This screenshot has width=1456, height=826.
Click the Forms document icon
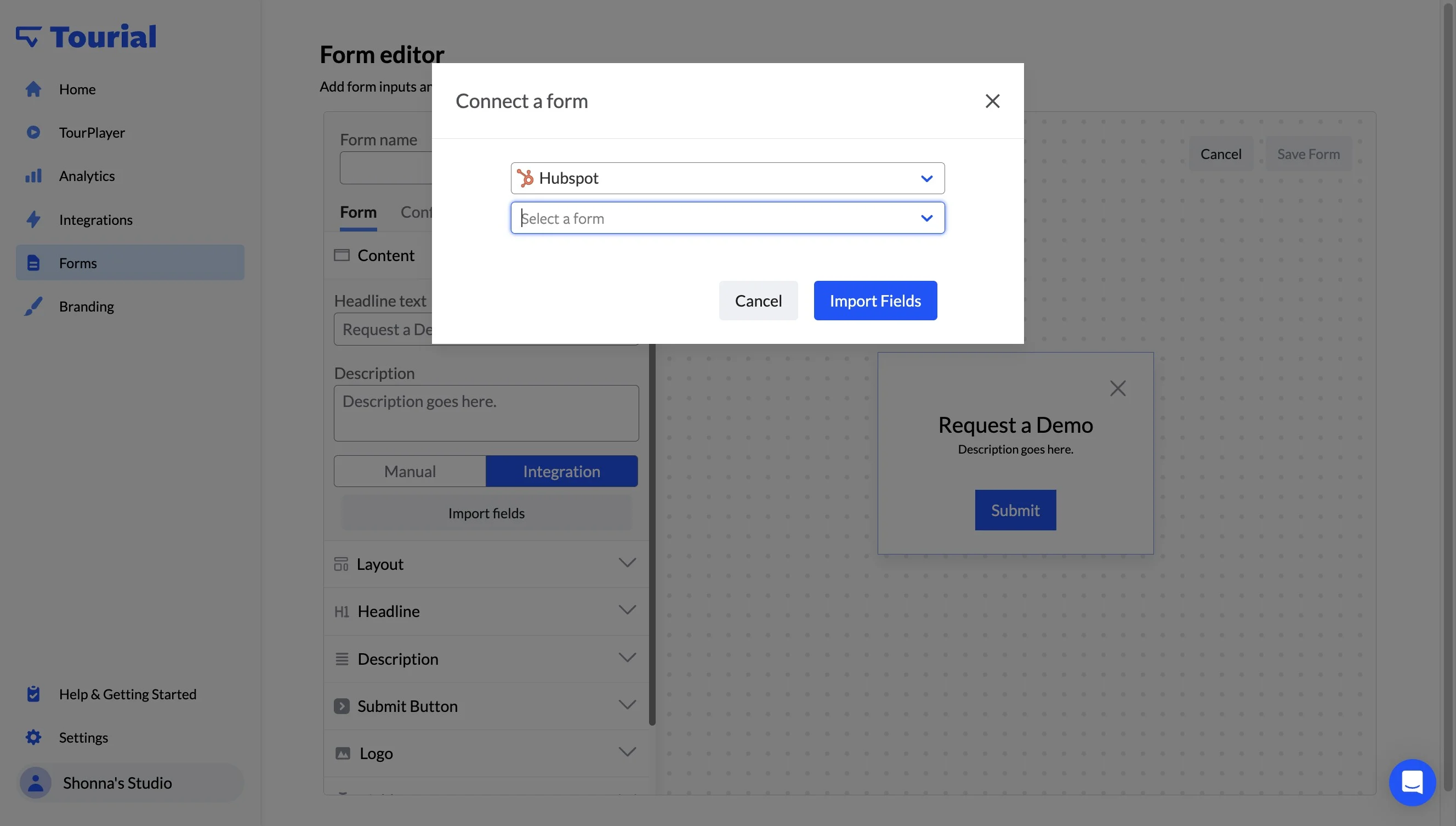33,263
